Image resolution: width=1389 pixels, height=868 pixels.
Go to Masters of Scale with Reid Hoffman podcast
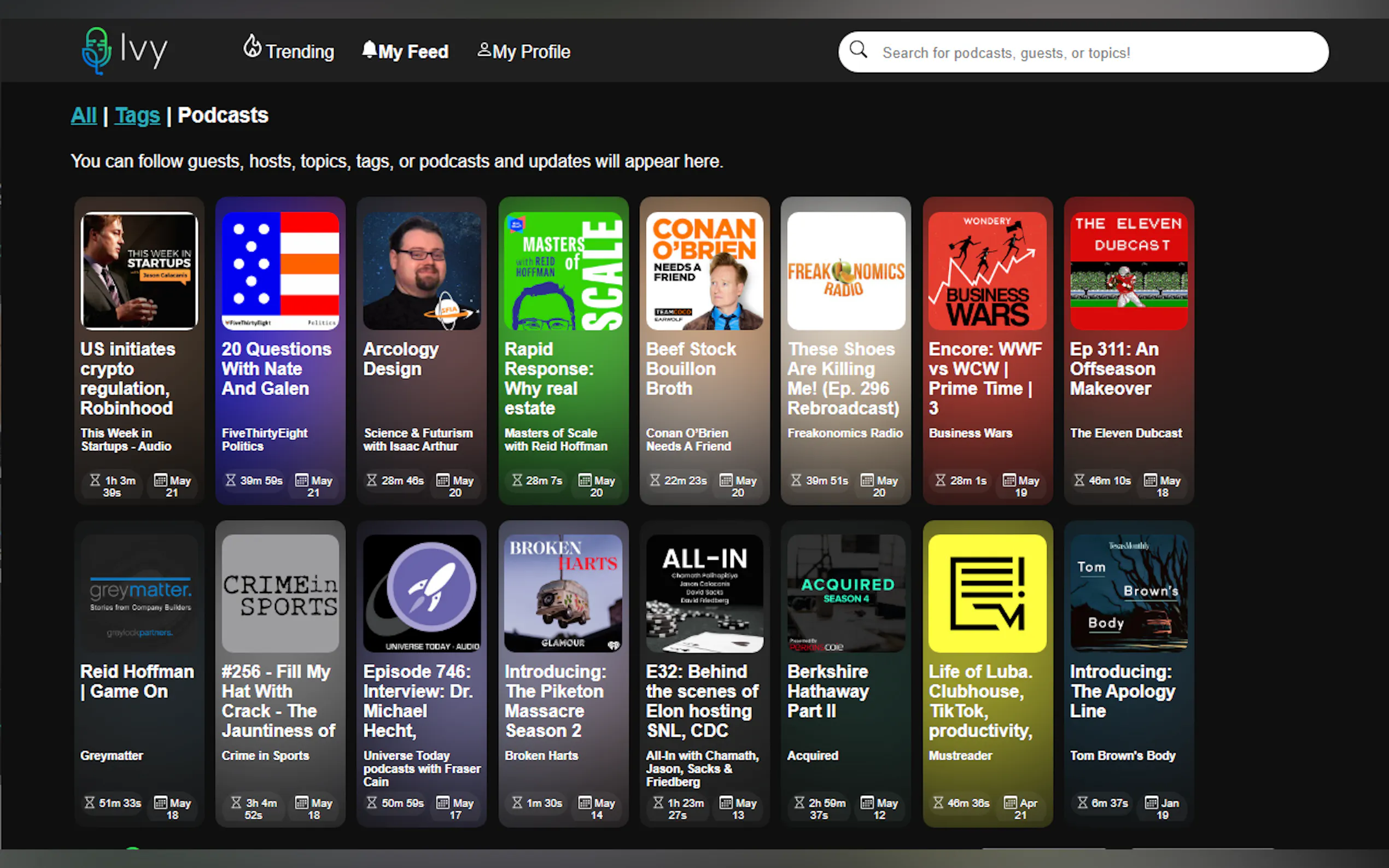click(555, 439)
